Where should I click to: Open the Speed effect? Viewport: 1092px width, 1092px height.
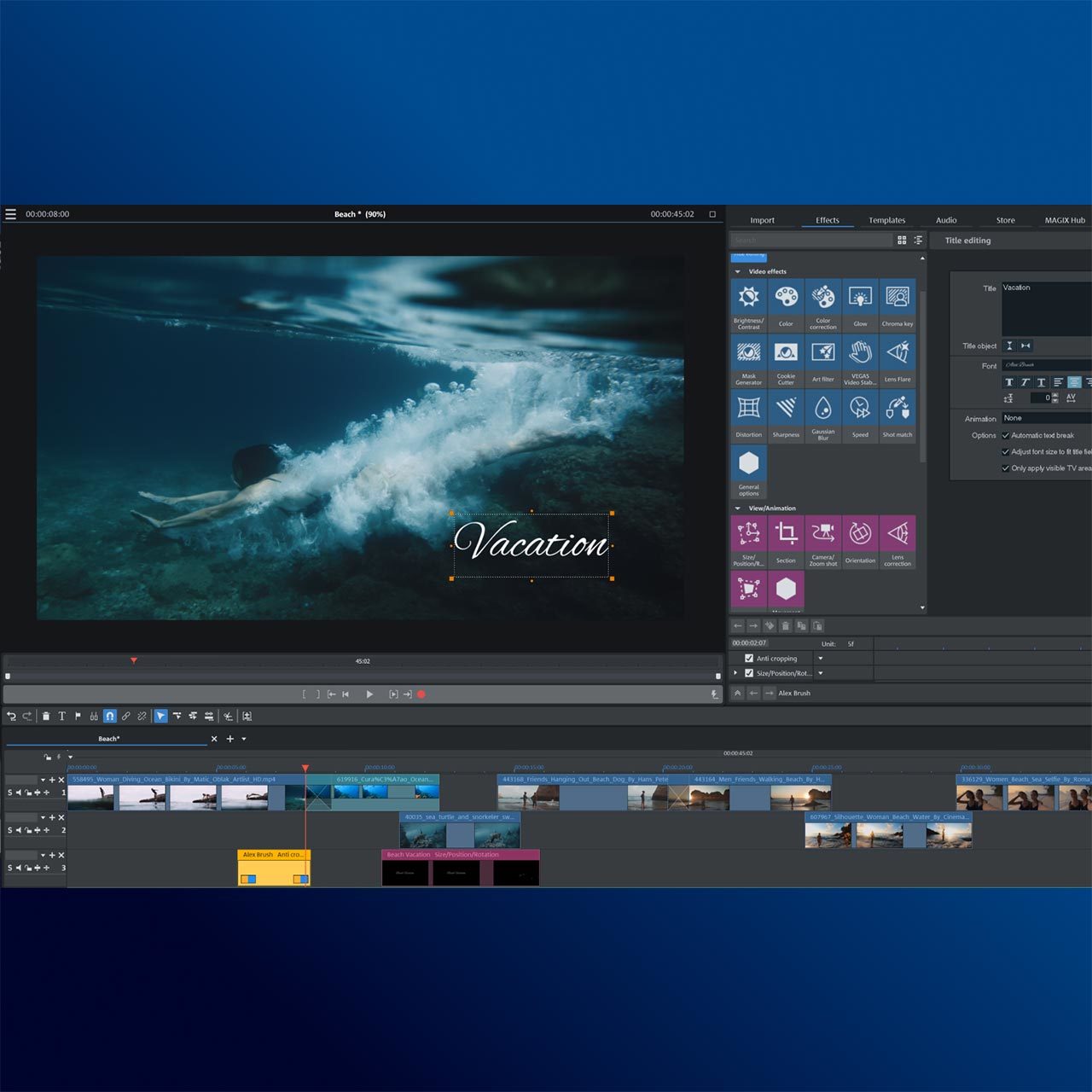(860, 415)
